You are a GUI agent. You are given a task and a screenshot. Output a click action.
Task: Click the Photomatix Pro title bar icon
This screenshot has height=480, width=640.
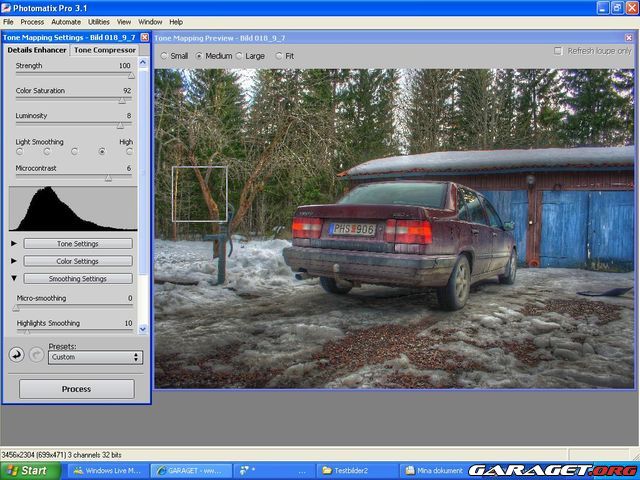pos(6,7)
